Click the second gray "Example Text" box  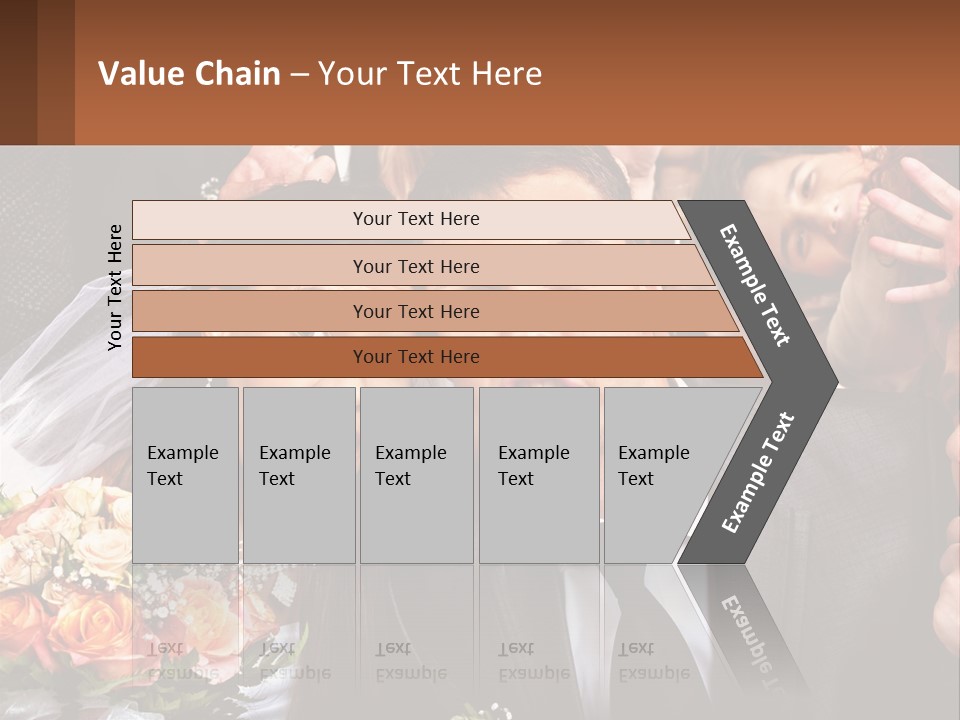(298, 474)
